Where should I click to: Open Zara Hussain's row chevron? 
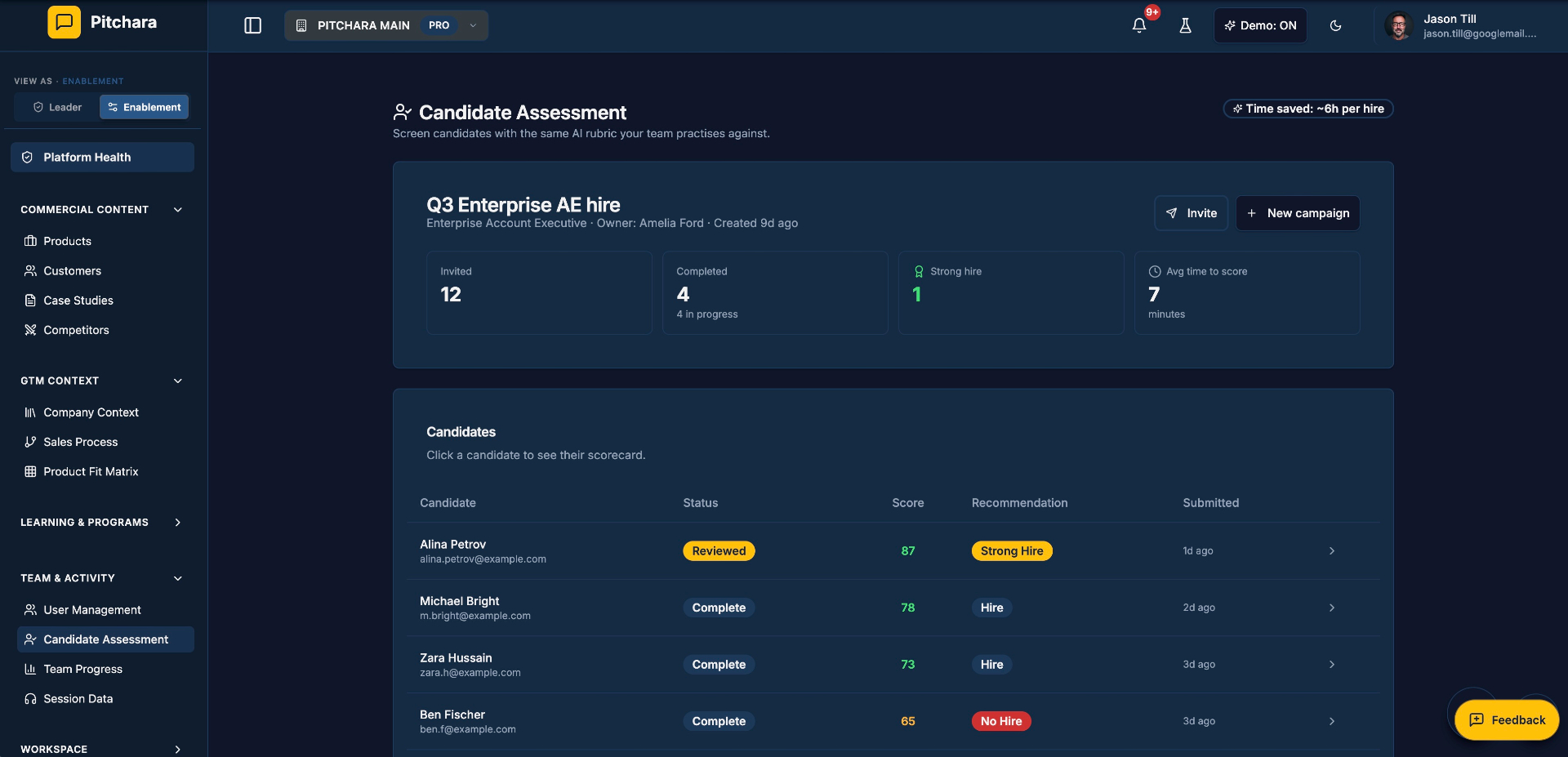click(x=1332, y=665)
